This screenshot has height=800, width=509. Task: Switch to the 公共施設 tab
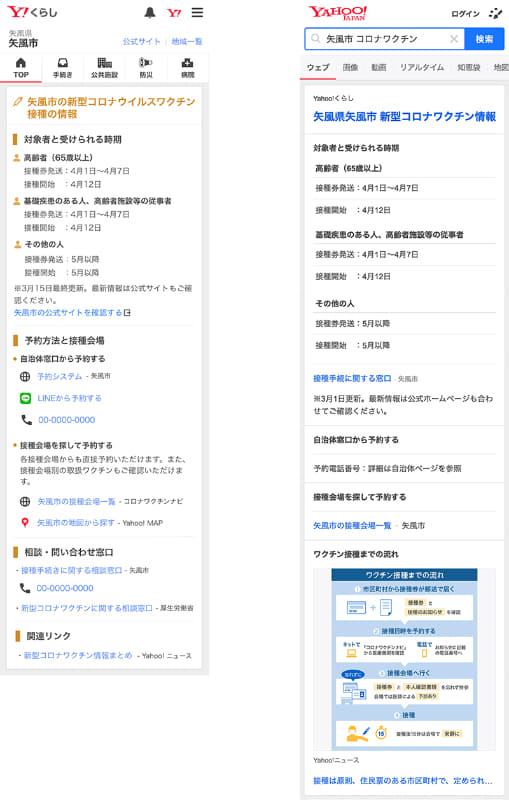tap(105, 68)
